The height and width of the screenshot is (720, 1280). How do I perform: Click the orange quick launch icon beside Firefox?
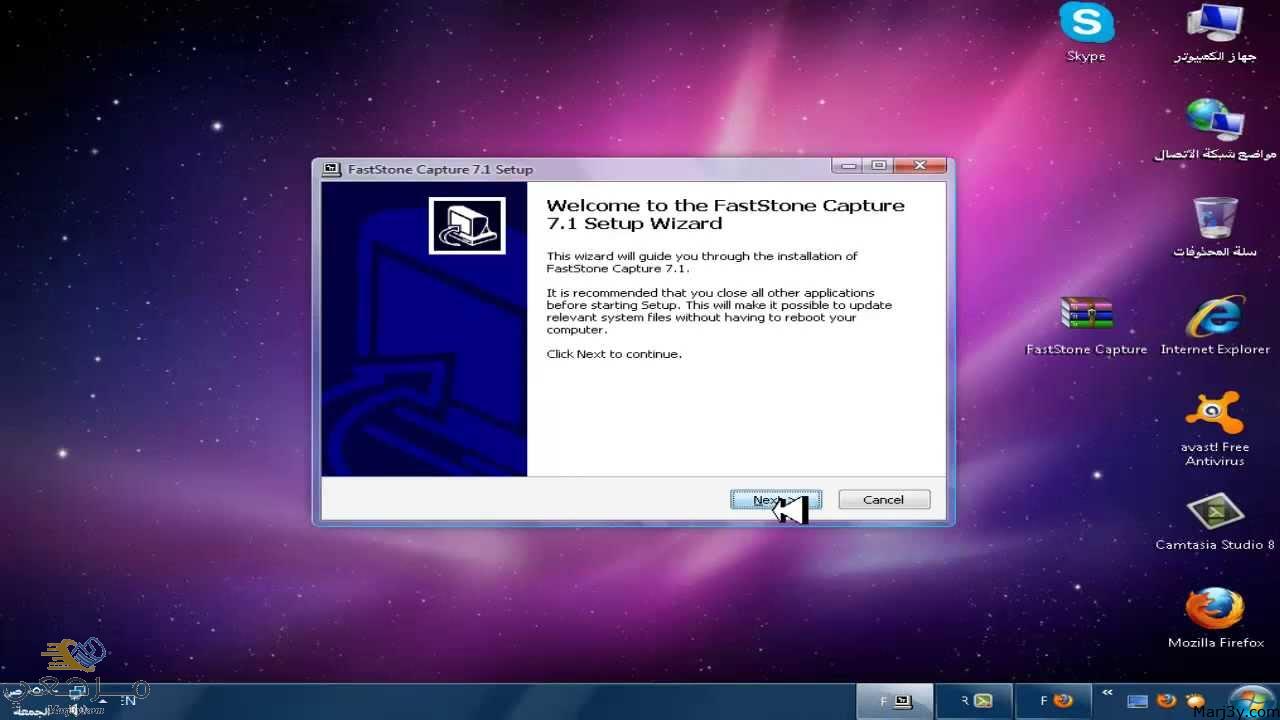pos(1194,701)
